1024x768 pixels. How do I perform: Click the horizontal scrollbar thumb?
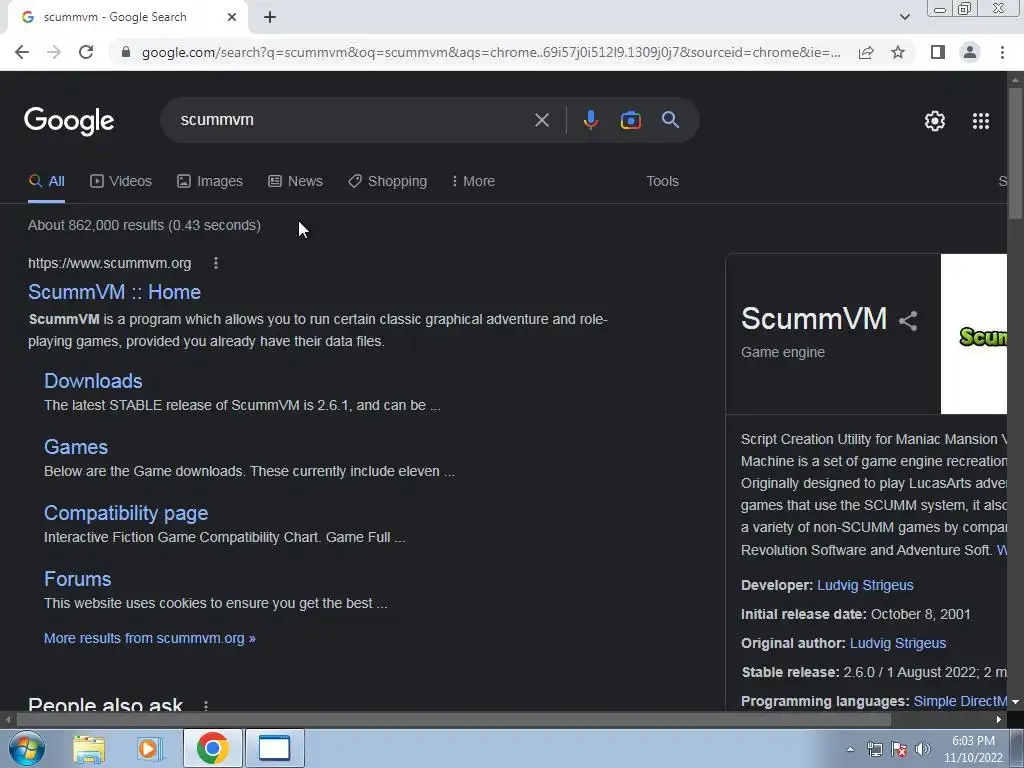[x=454, y=720]
